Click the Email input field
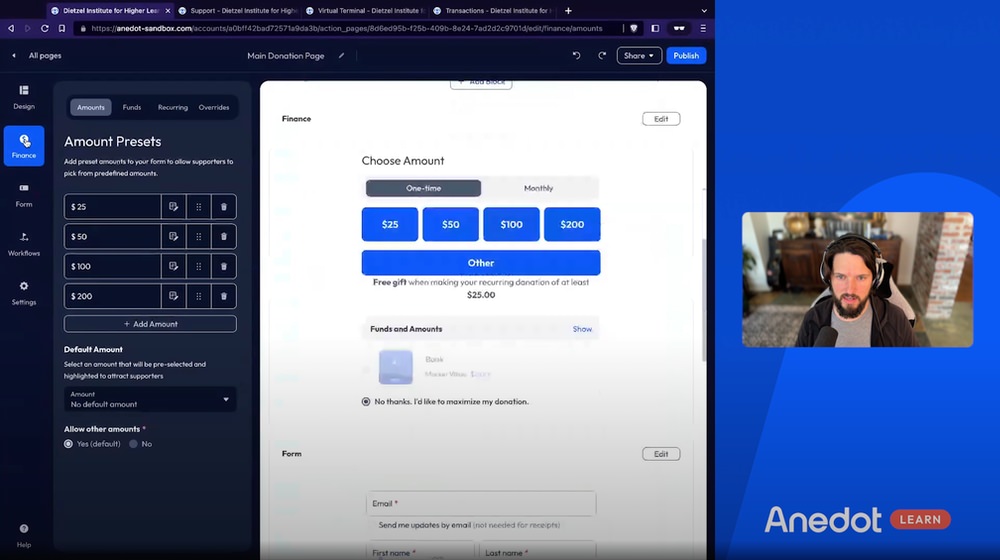Image resolution: width=1000 pixels, height=560 pixels. click(x=481, y=503)
